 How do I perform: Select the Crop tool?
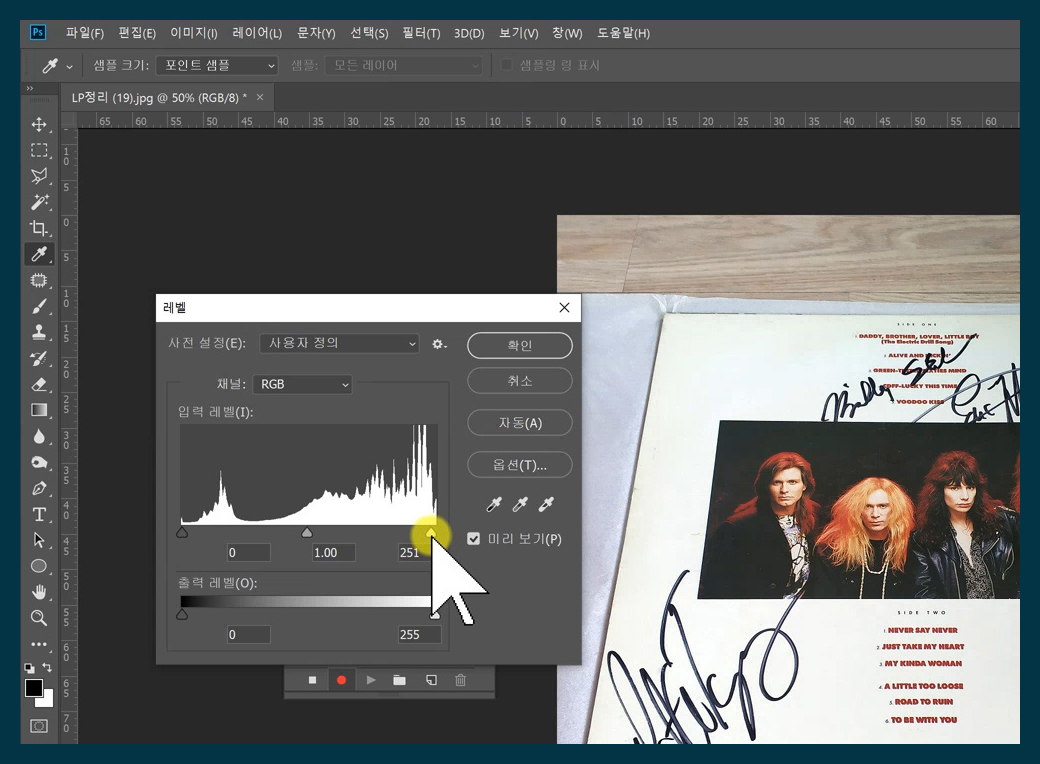(39, 228)
